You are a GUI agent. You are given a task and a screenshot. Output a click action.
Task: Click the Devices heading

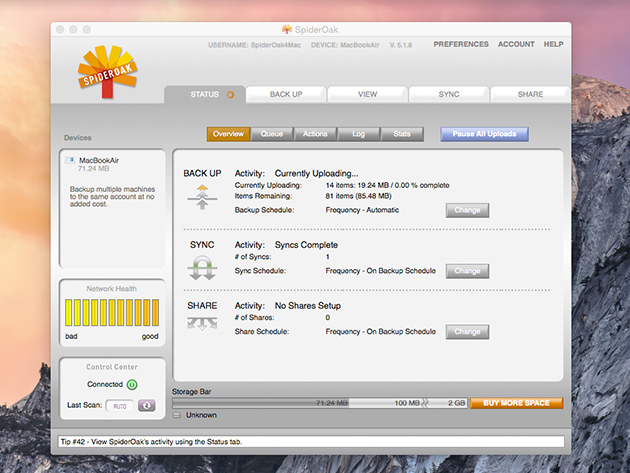pyautogui.click(x=78, y=138)
